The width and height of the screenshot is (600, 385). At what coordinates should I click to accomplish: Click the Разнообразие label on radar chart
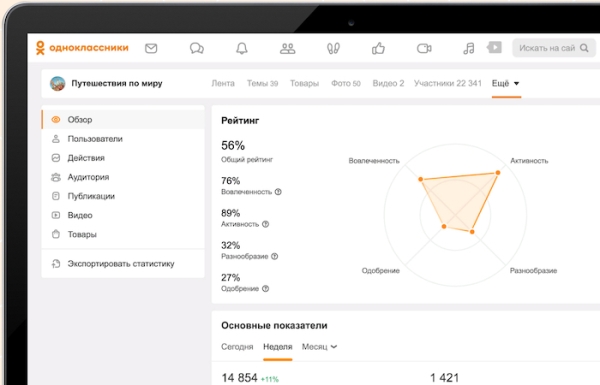coord(533,271)
